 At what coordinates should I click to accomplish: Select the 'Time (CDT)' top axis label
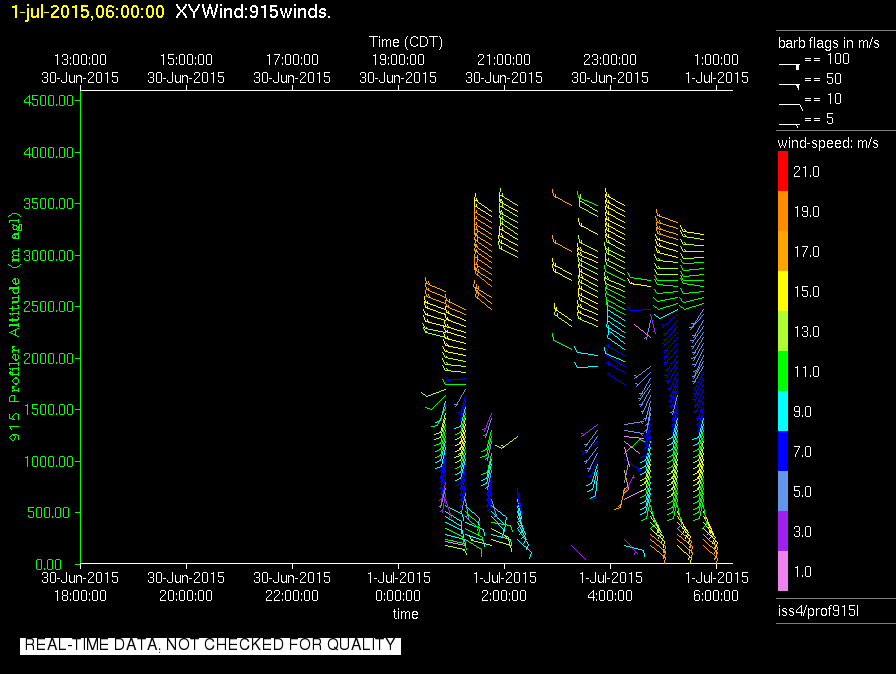click(406, 42)
